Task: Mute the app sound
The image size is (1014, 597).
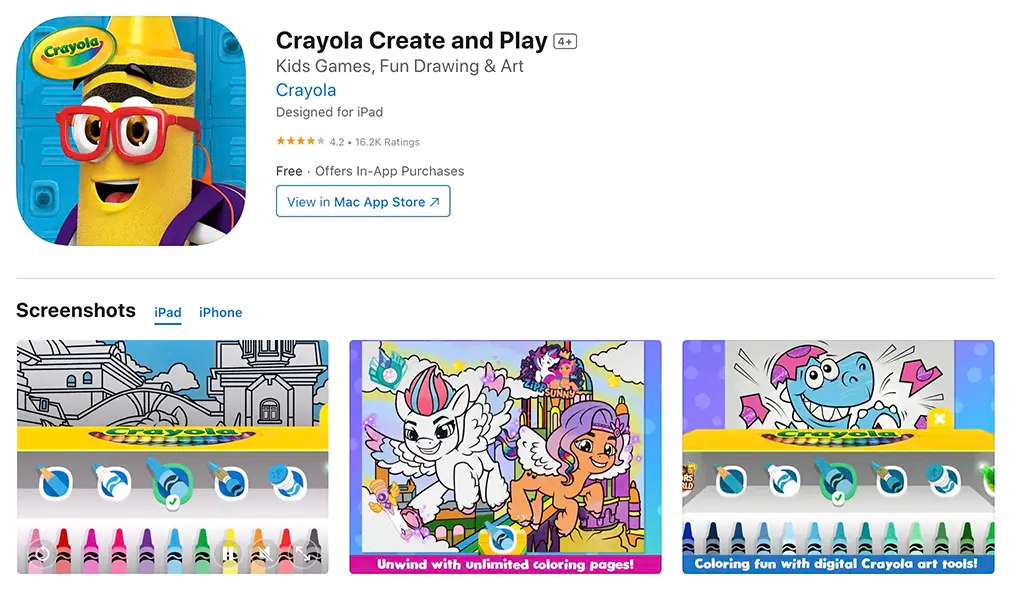Action: (x=265, y=553)
